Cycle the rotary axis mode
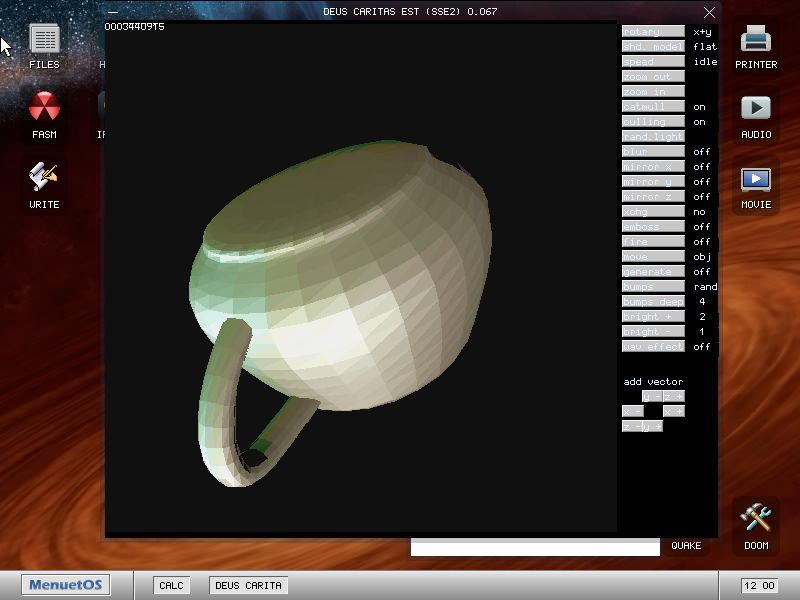Viewport: 800px width, 600px height. (652, 31)
